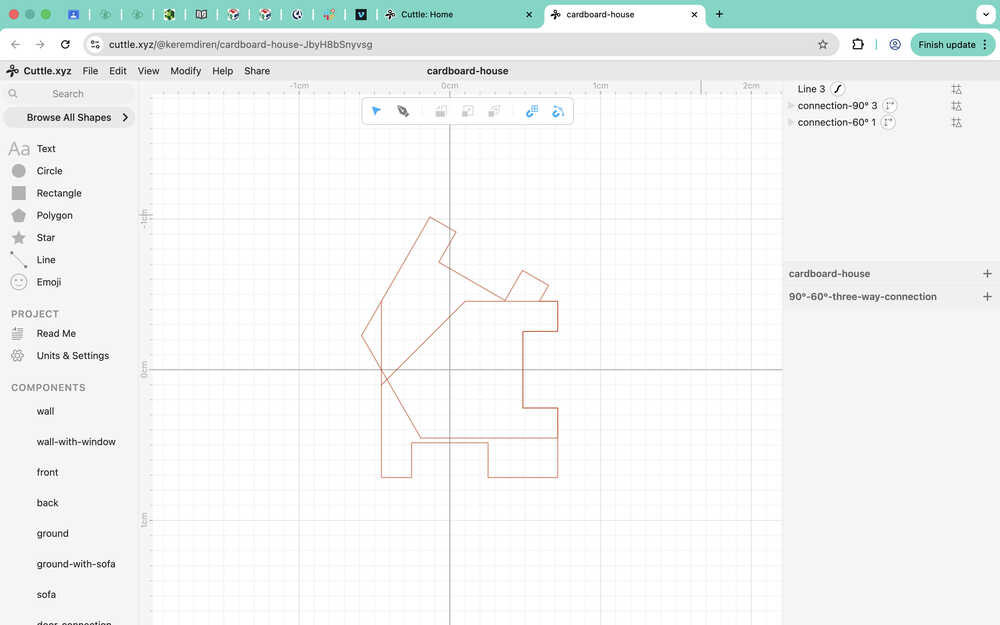This screenshot has width=1000, height=625.
Task: Open the Share menu
Action: 257,71
